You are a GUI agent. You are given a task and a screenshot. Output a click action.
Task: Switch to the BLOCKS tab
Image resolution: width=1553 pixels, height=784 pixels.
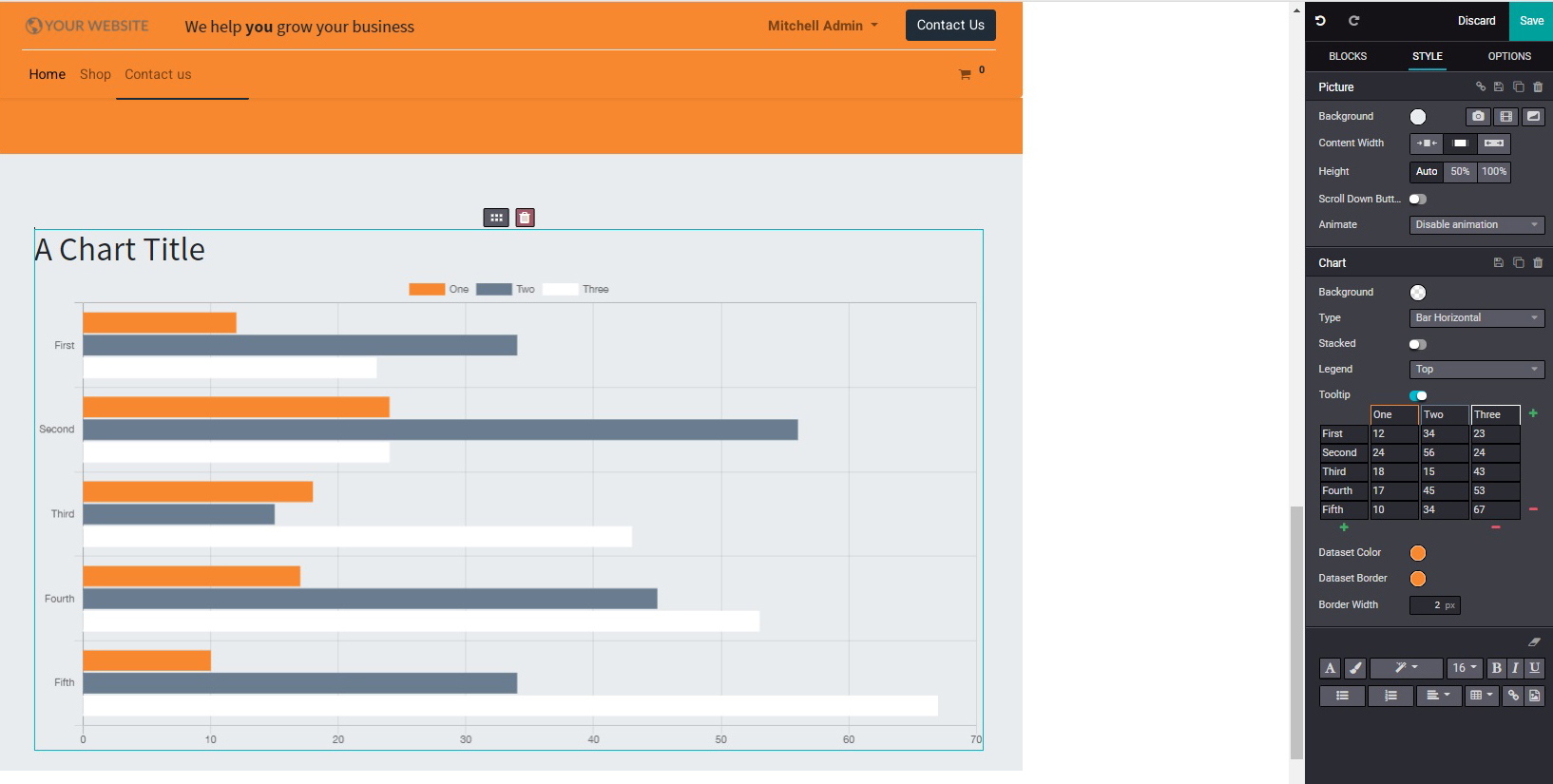[x=1347, y=56]
